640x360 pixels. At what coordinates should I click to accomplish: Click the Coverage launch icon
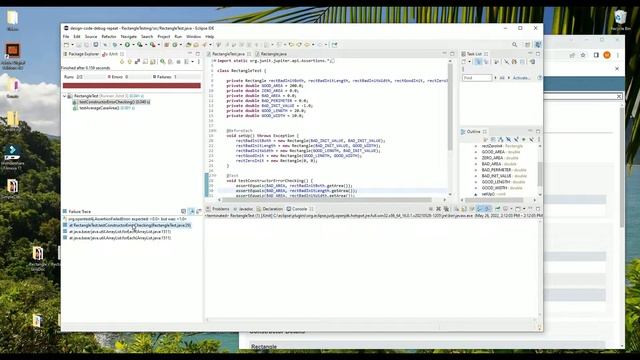pos(140,44)
